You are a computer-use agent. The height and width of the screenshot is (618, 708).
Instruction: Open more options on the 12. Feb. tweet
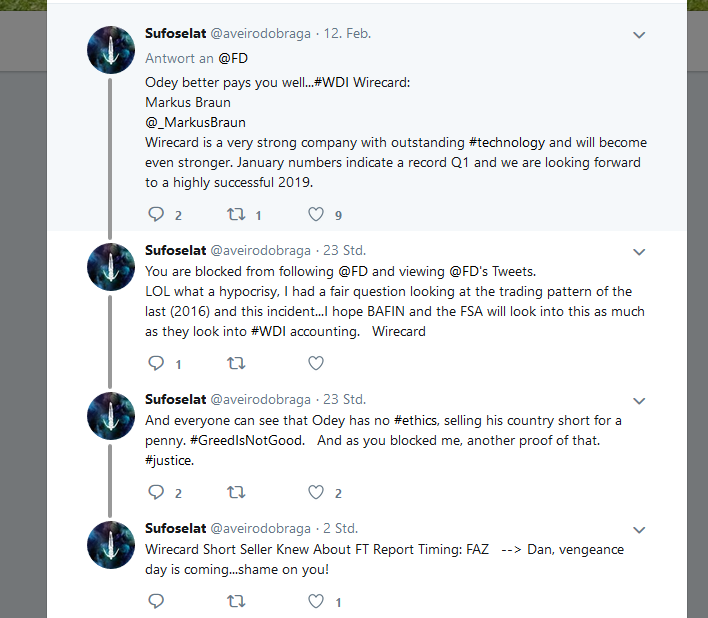[x=640, y=35]
